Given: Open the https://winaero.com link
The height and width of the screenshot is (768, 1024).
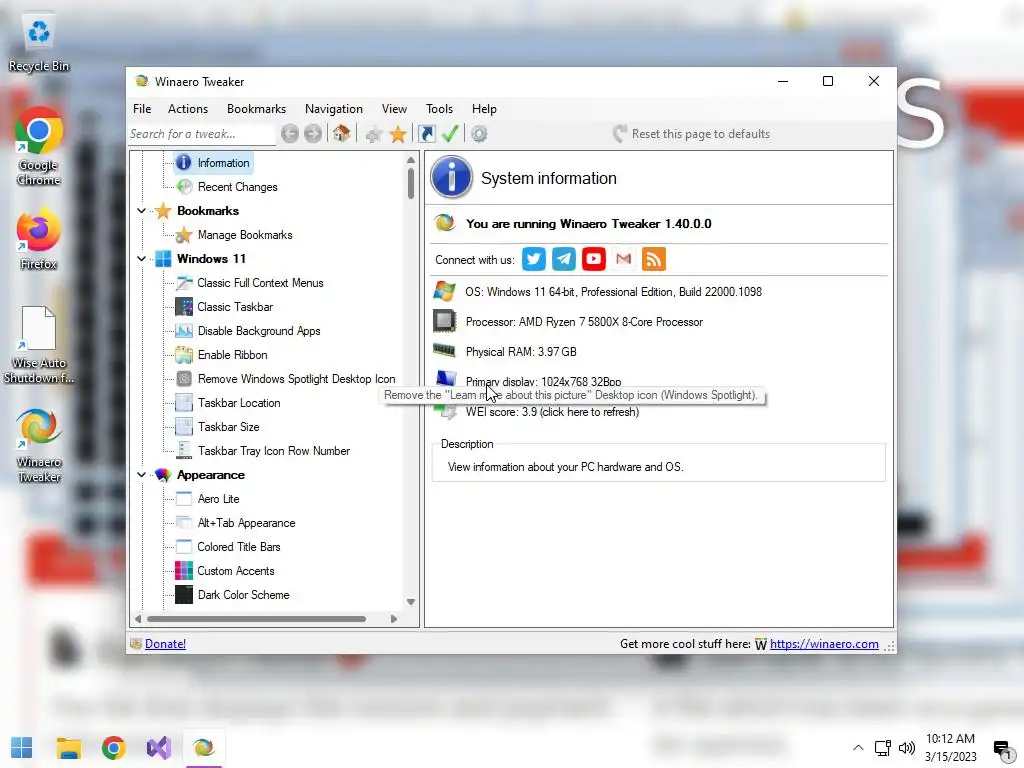Looking at the screenshot, I should [x=824, y=644].
